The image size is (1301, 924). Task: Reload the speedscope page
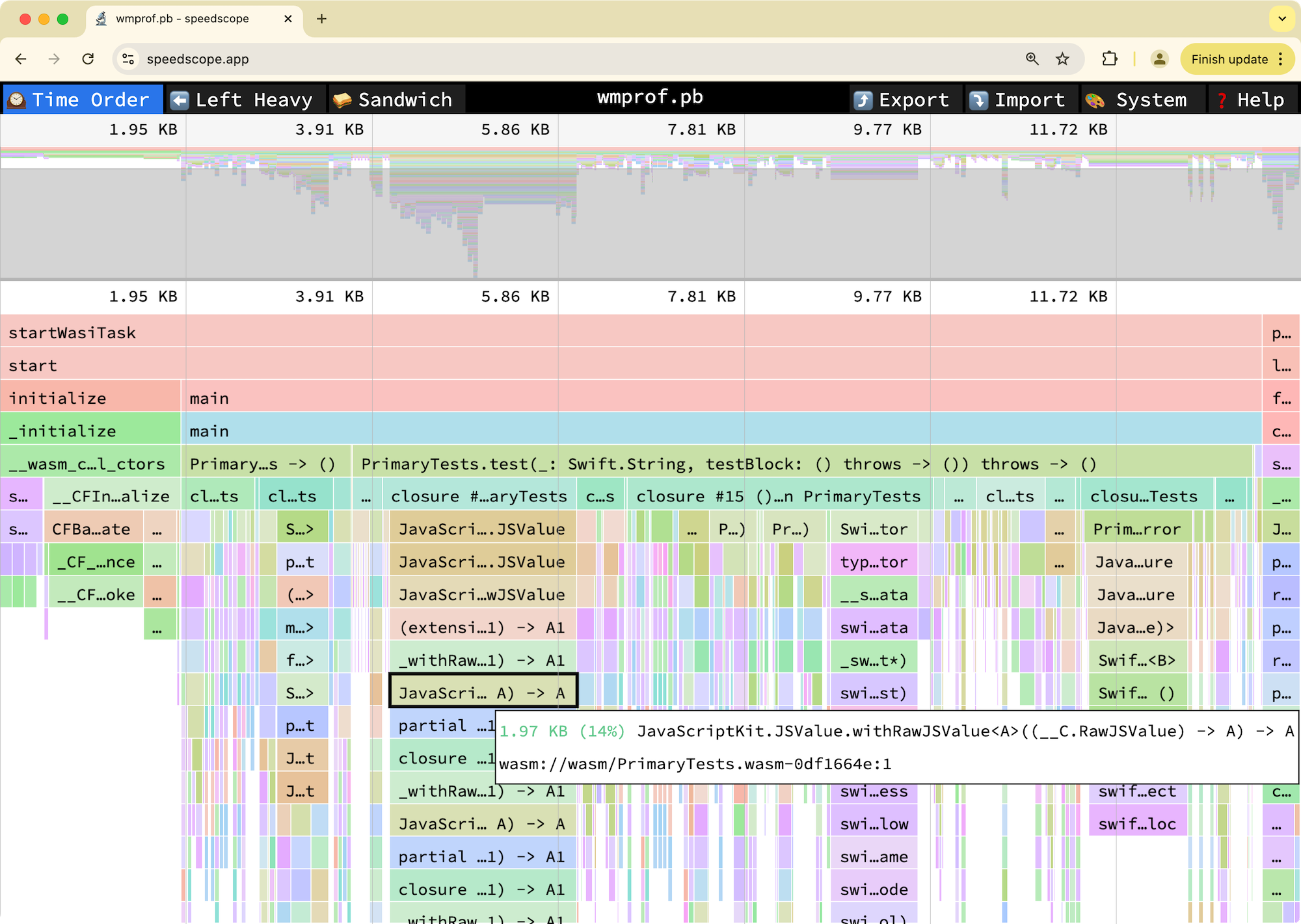[x=88, y=59]
